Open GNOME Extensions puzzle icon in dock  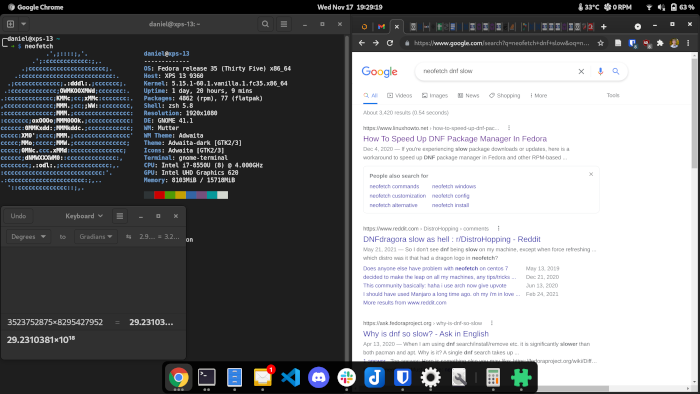(x=521, y=377)
